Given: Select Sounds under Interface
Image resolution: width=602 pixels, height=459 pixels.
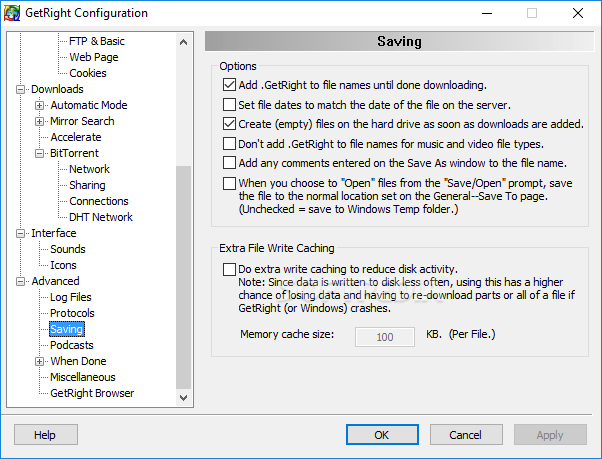Looking at the screenshot, I should (68, 249).
